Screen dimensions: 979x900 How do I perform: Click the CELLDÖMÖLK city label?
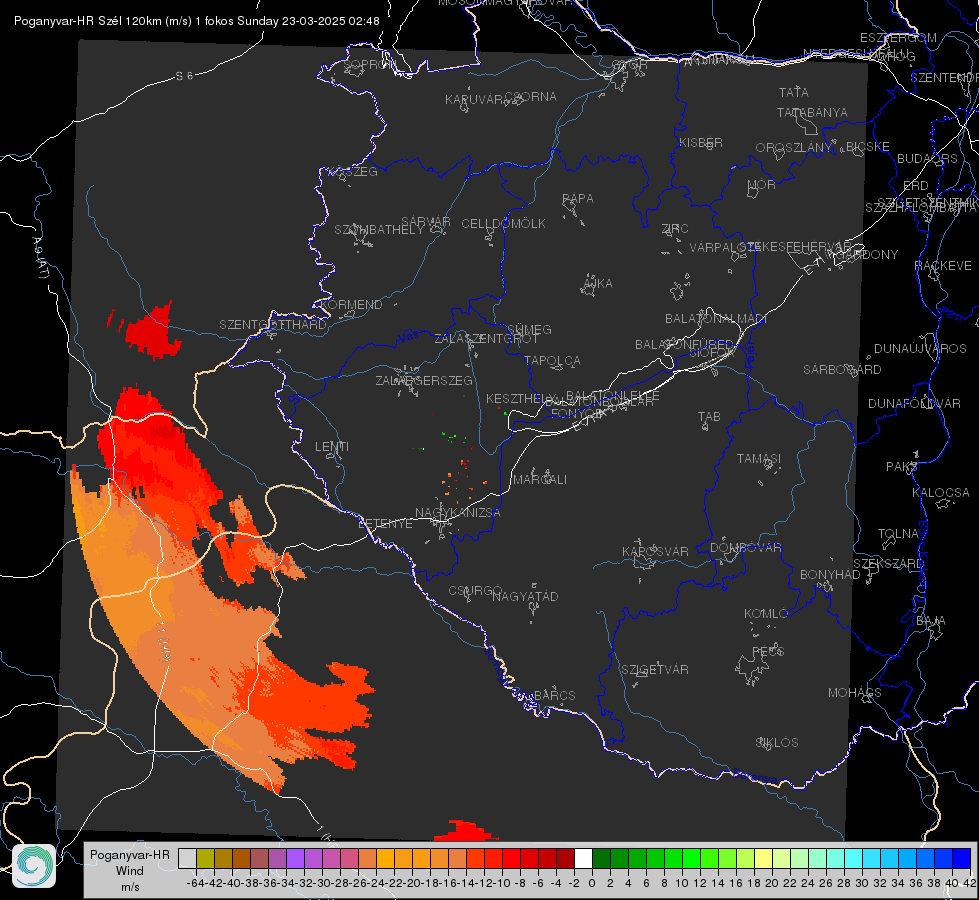click(x=504, y=224)
